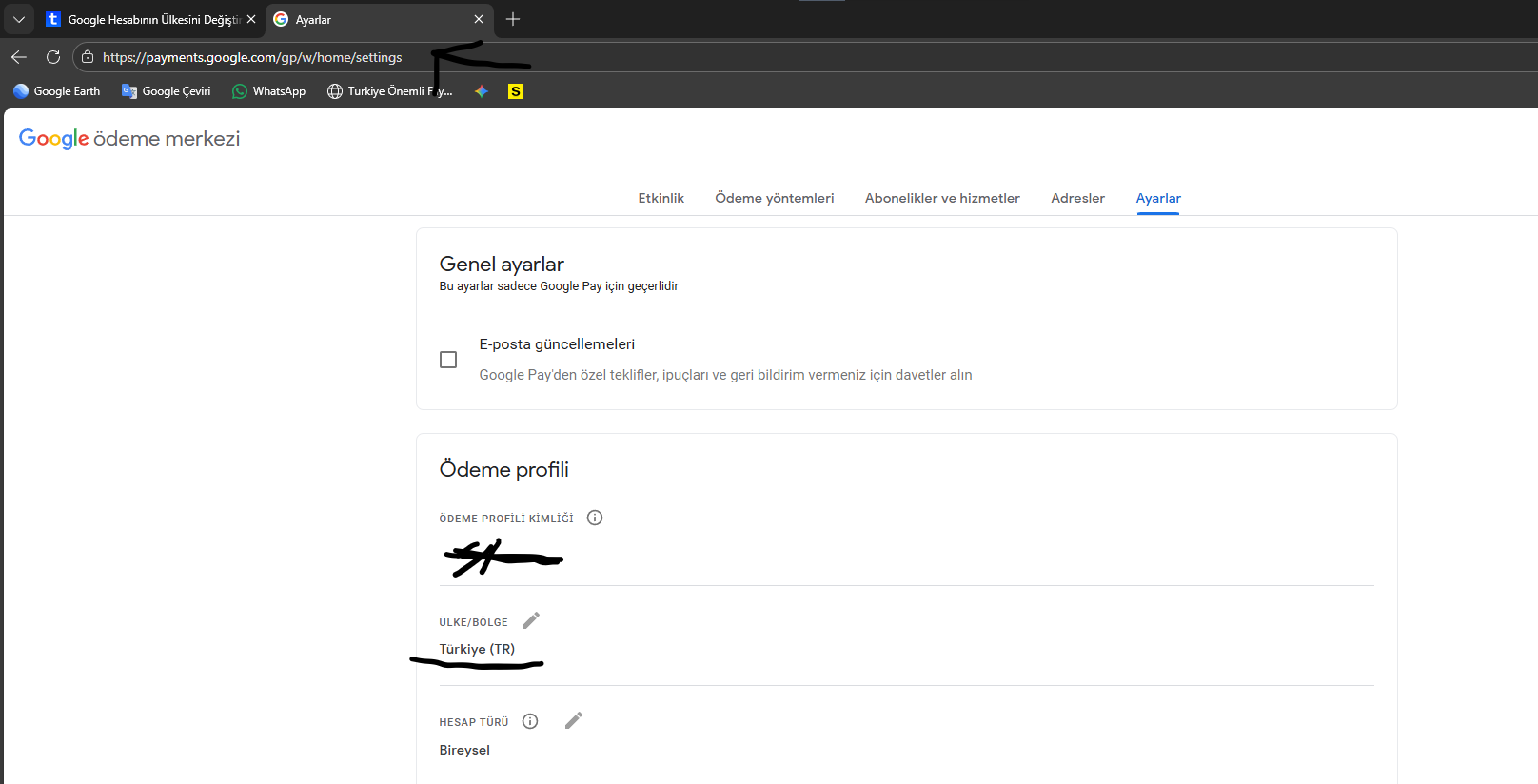Toggle the E-posta güncellemeleri checkbox
The image size is (1538, 784).
(x=448, y=360)
